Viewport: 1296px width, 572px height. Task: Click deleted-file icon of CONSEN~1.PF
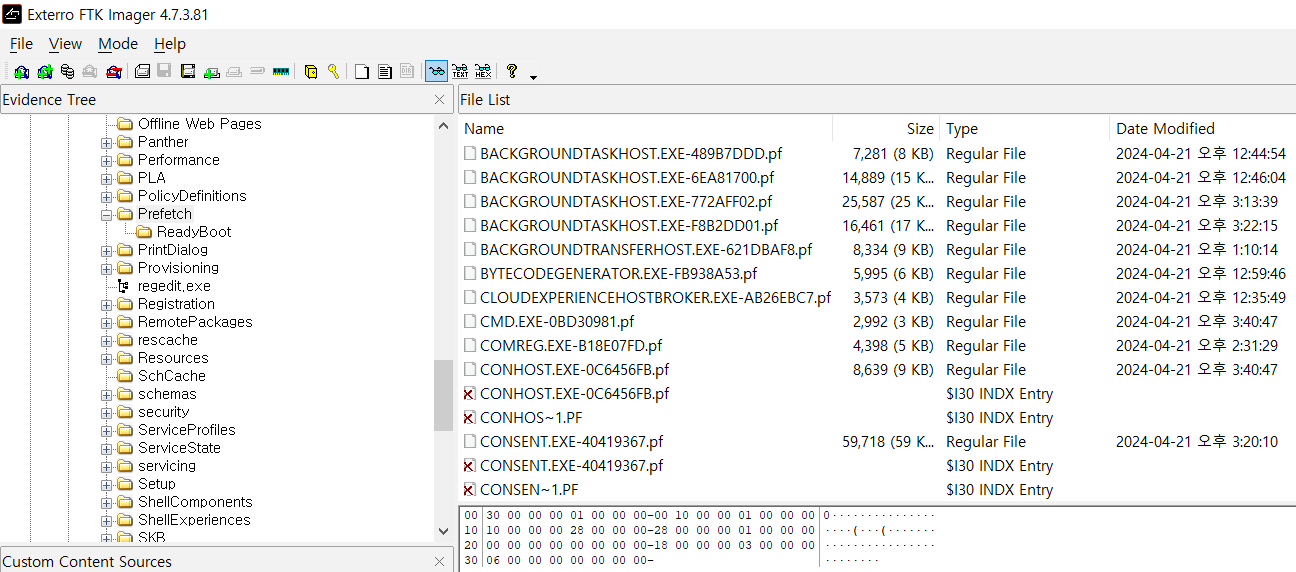(x=470, y=490)
